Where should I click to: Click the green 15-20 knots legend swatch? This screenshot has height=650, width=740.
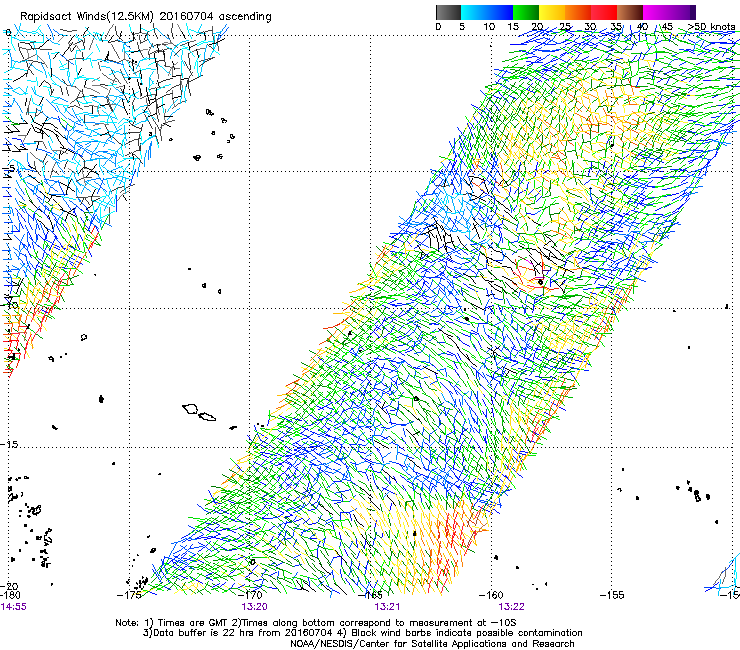click(x=526, y=12)
